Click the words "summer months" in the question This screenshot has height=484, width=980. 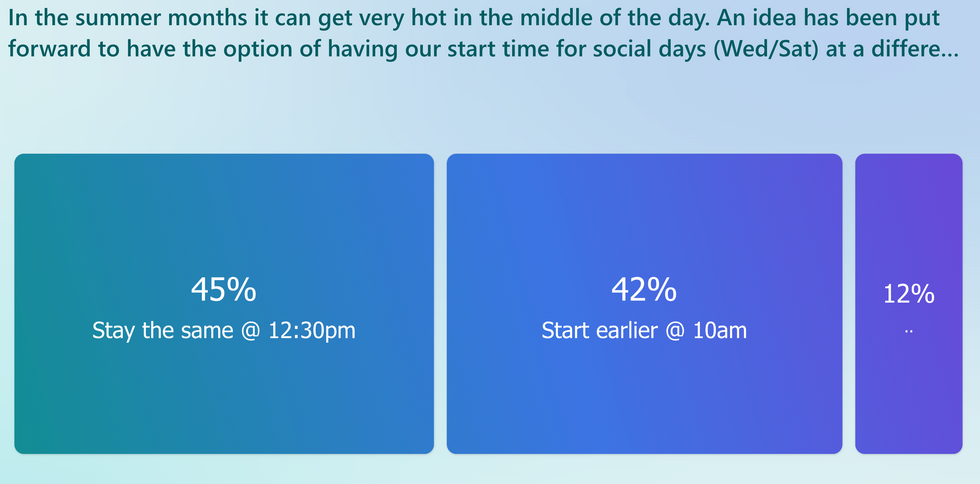click(146, 18)
